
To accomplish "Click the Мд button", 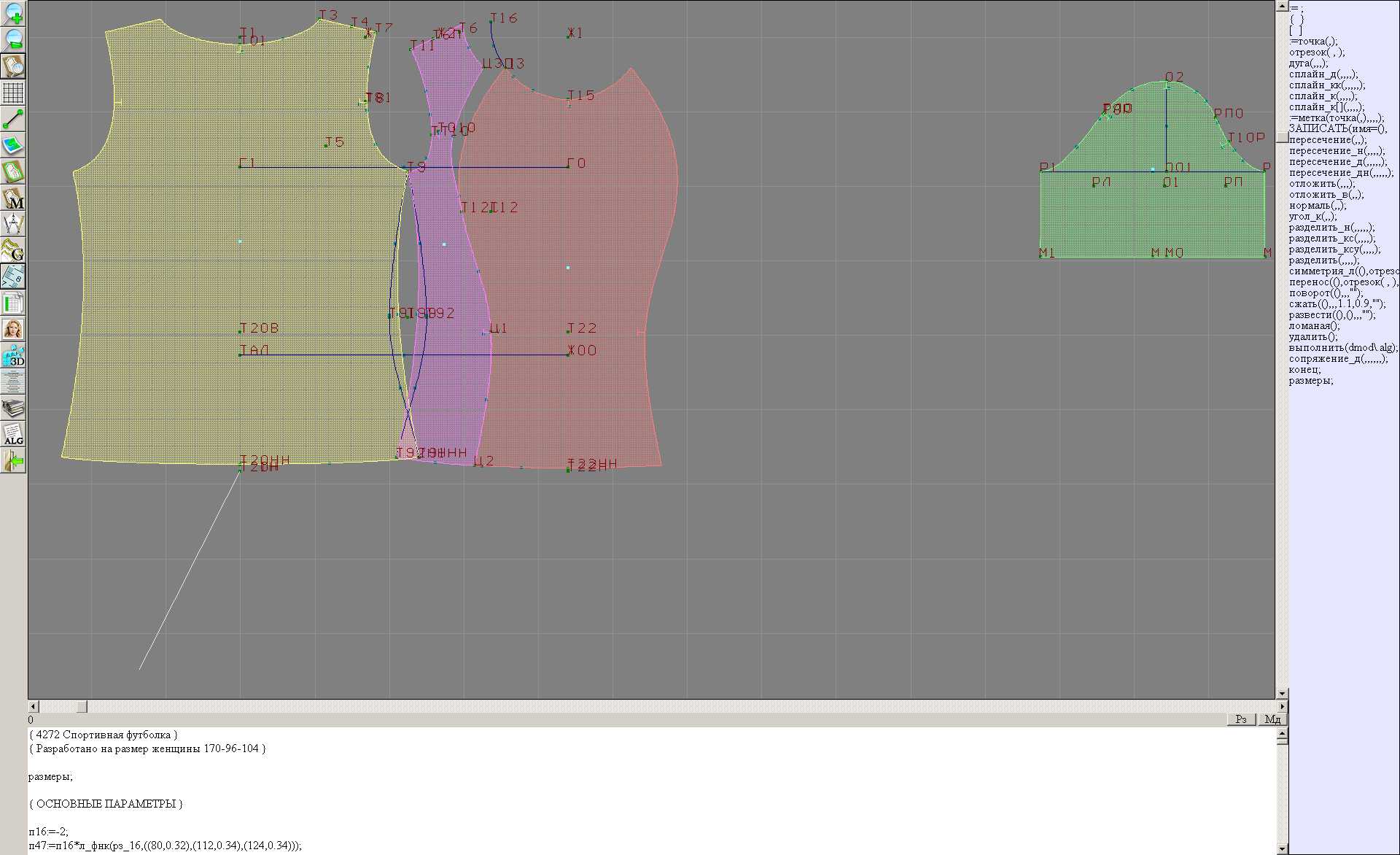I will click(x=1272, y=719).
